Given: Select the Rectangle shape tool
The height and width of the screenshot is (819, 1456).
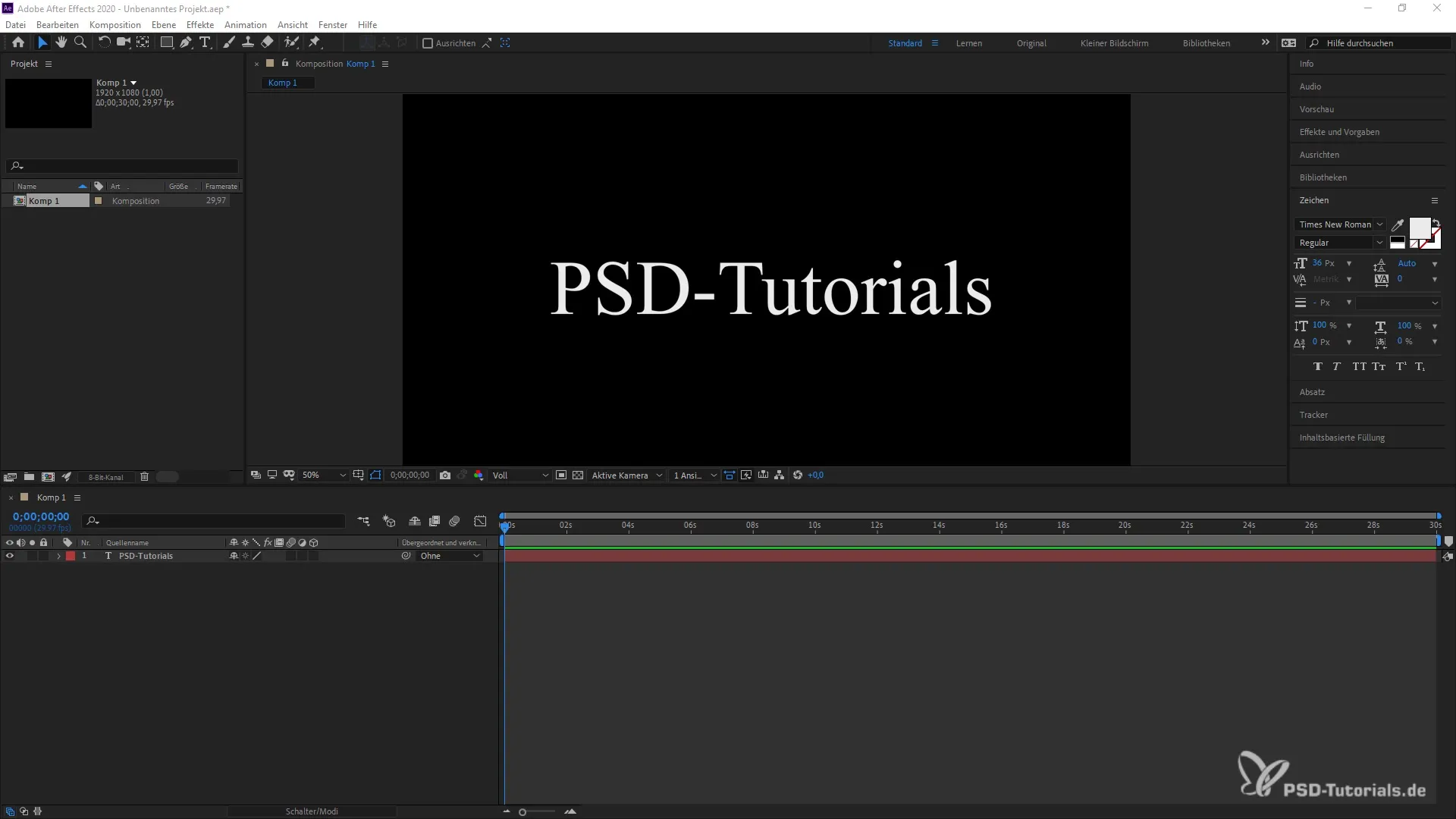Looking at the screenshot, I should pyautogui.click(x=166, y=42).
